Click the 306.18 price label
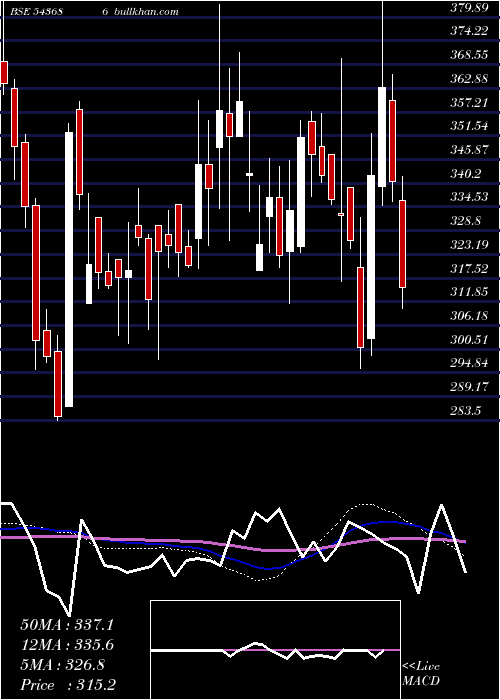The height and width of the screenshot is (700, 500). tap(469, 316)
